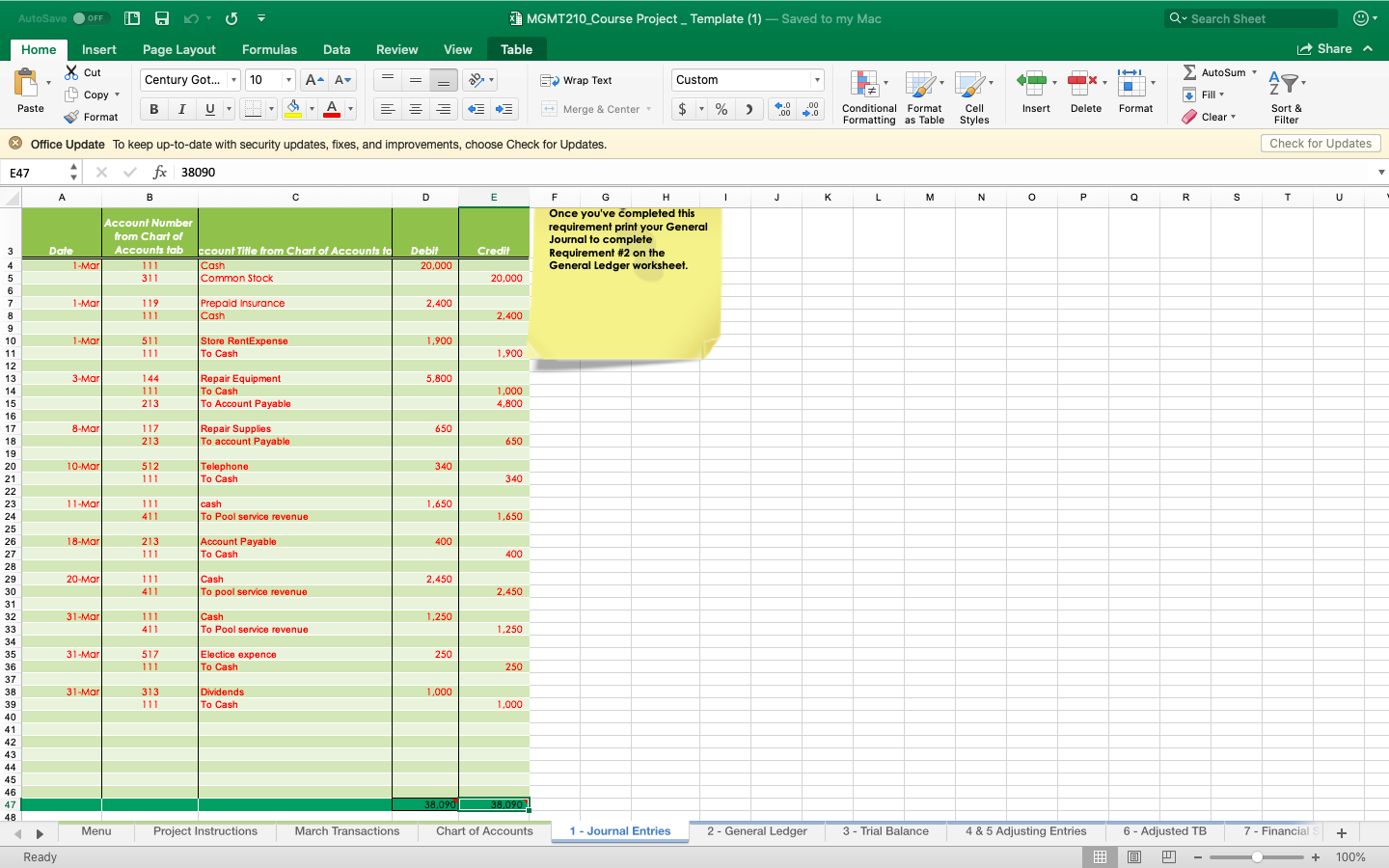This screenshot has height=868, width=1389.
Task: Open the Data ribbon tab
Action: pyautogui.click(x=337, y=49)
